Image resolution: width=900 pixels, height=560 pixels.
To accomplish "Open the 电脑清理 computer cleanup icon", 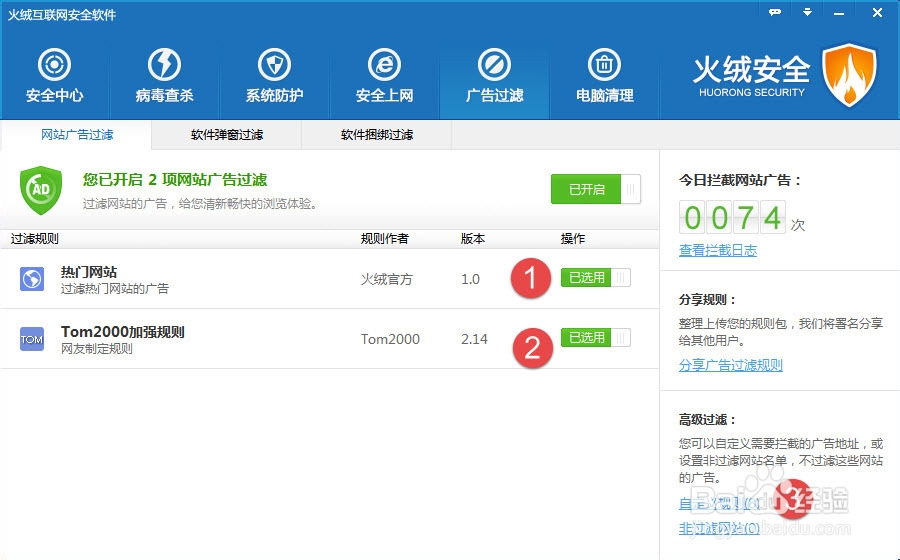I will click(x=604, y=64).
